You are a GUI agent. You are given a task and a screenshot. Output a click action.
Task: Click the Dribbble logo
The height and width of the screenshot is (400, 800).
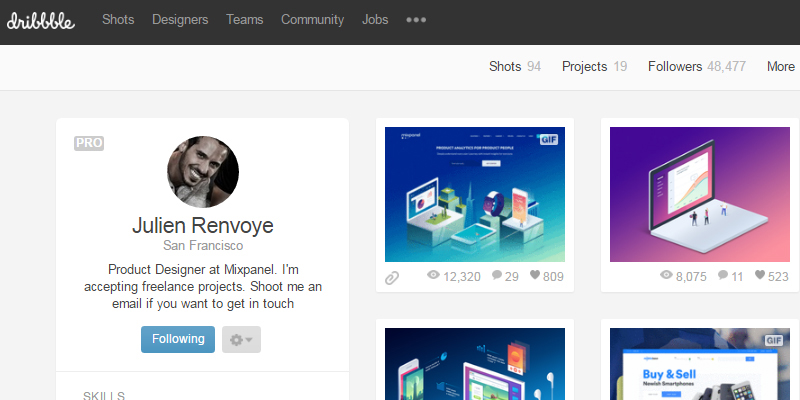click(x=41, y=20)
